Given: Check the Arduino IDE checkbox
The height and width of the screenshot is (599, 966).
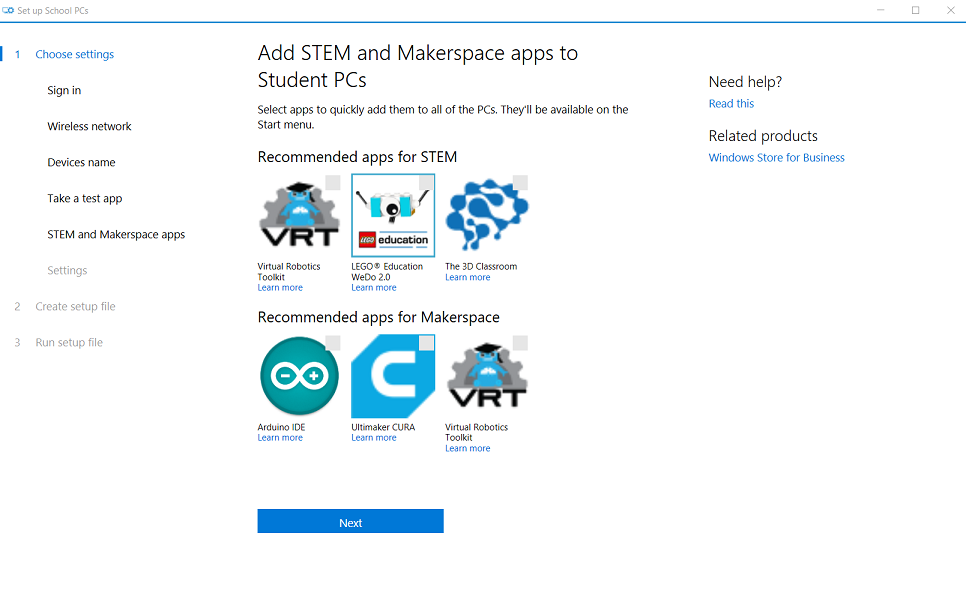Looking at the screenshot, I should point(333,343).
